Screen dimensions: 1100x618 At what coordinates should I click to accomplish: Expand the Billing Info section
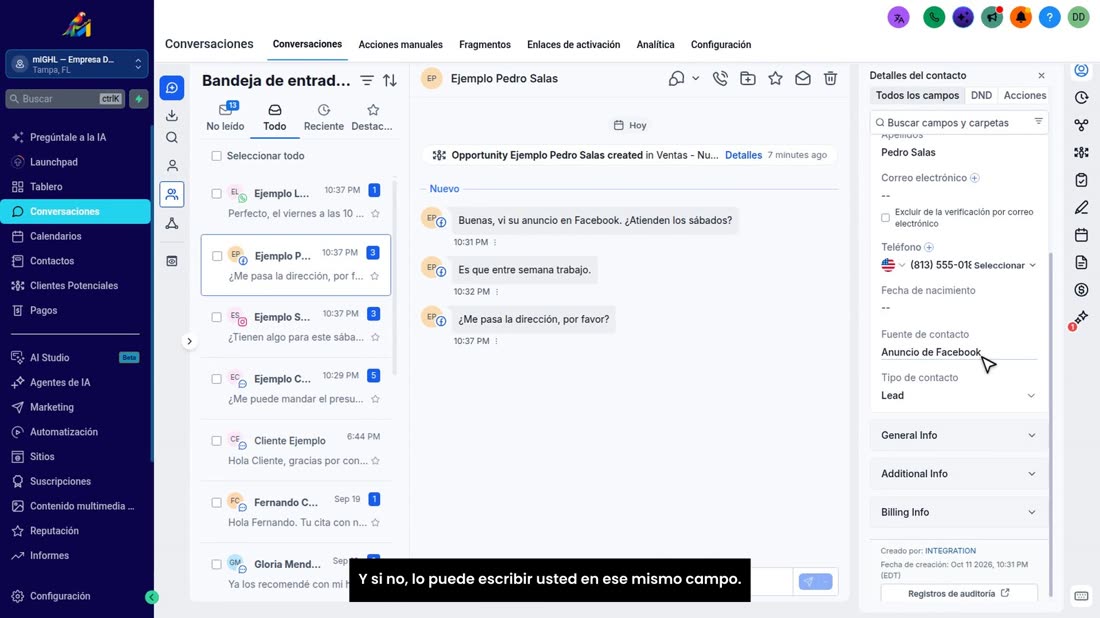point(958,513)
